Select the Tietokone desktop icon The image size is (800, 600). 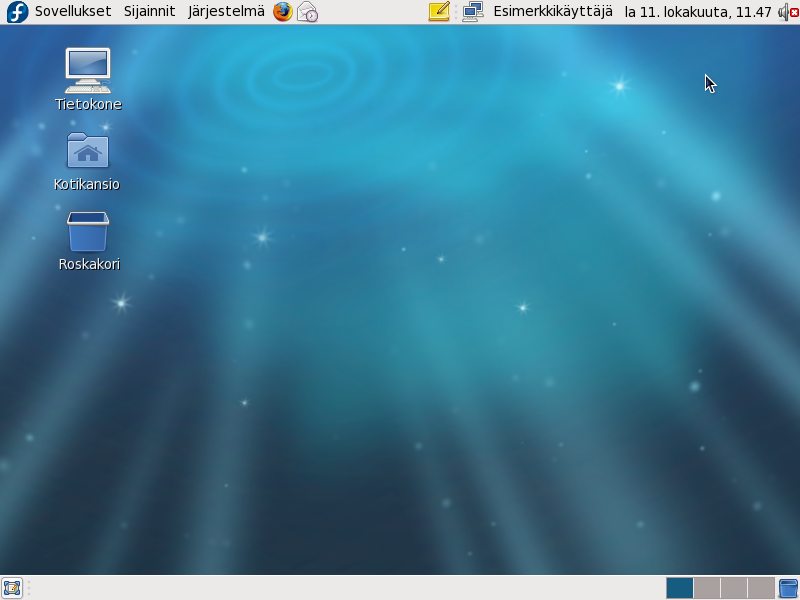tap(88, 72)
